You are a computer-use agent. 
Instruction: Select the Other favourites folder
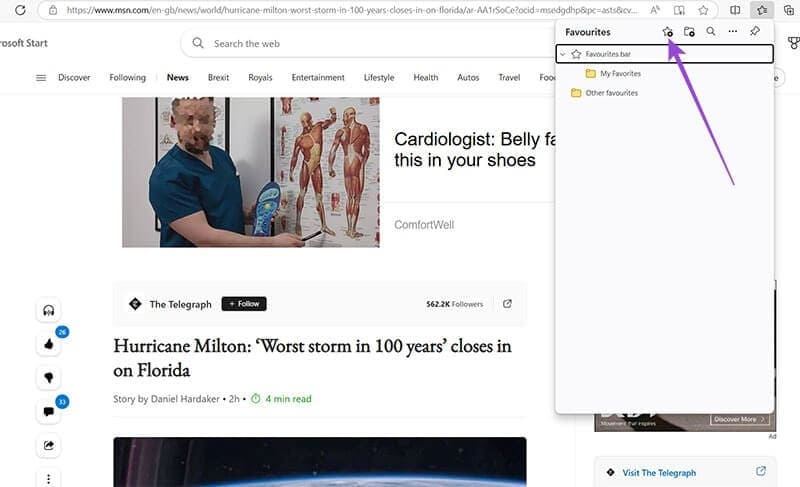pos(611,93)
